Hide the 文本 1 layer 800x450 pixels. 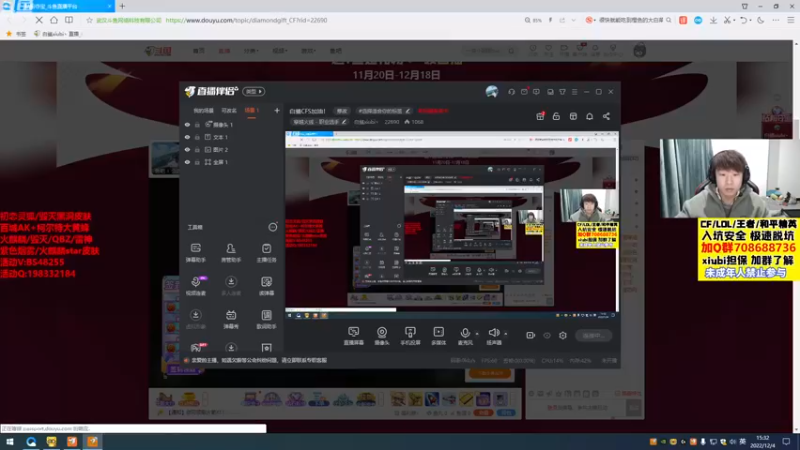pyautogui.click(x=187, y=137)
